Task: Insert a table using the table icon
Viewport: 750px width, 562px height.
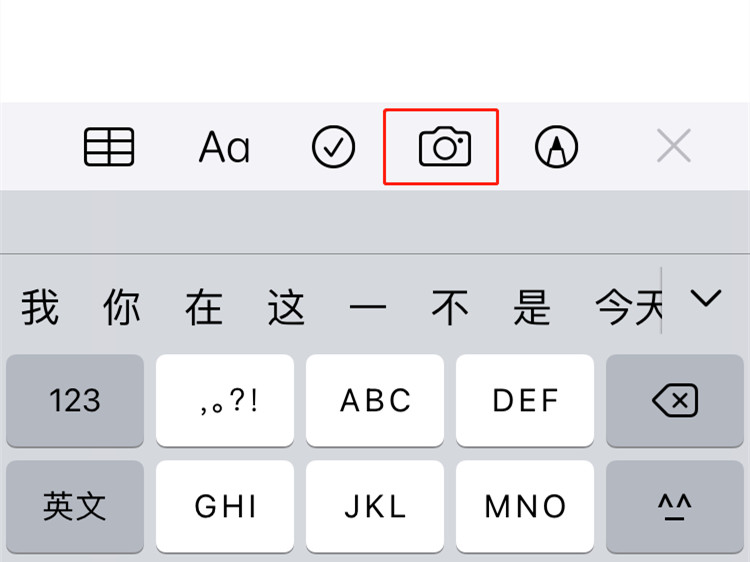Action: point(109,147)
